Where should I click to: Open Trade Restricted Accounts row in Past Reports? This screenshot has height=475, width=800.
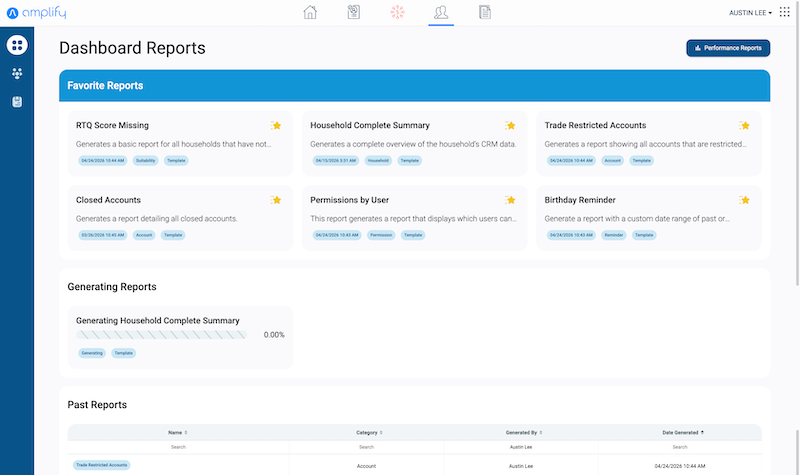tap(102, 465)
